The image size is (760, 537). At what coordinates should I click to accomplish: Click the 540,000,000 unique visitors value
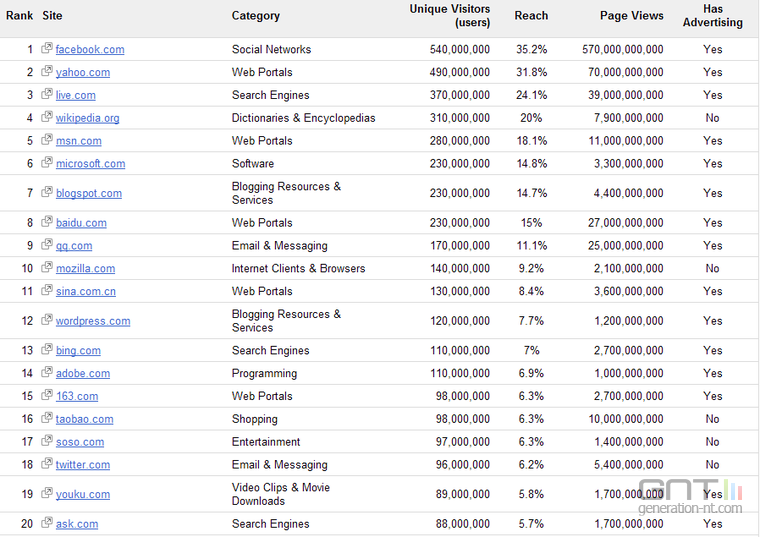459,49
